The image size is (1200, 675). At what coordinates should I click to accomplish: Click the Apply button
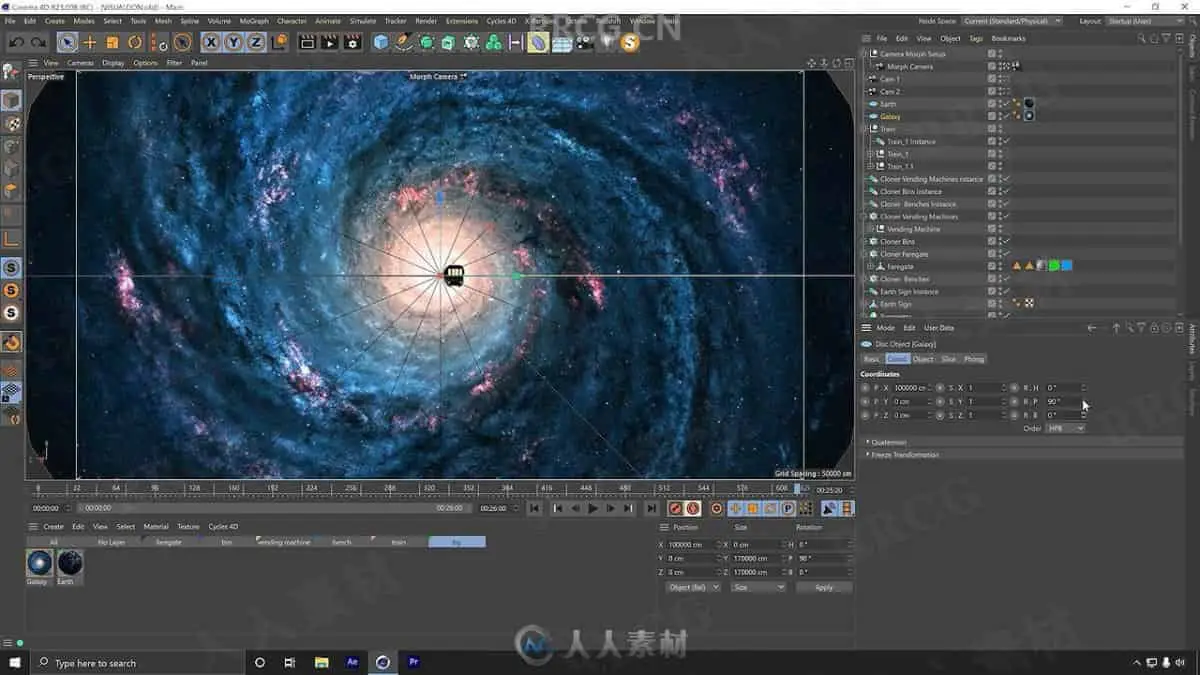[824, 587]
